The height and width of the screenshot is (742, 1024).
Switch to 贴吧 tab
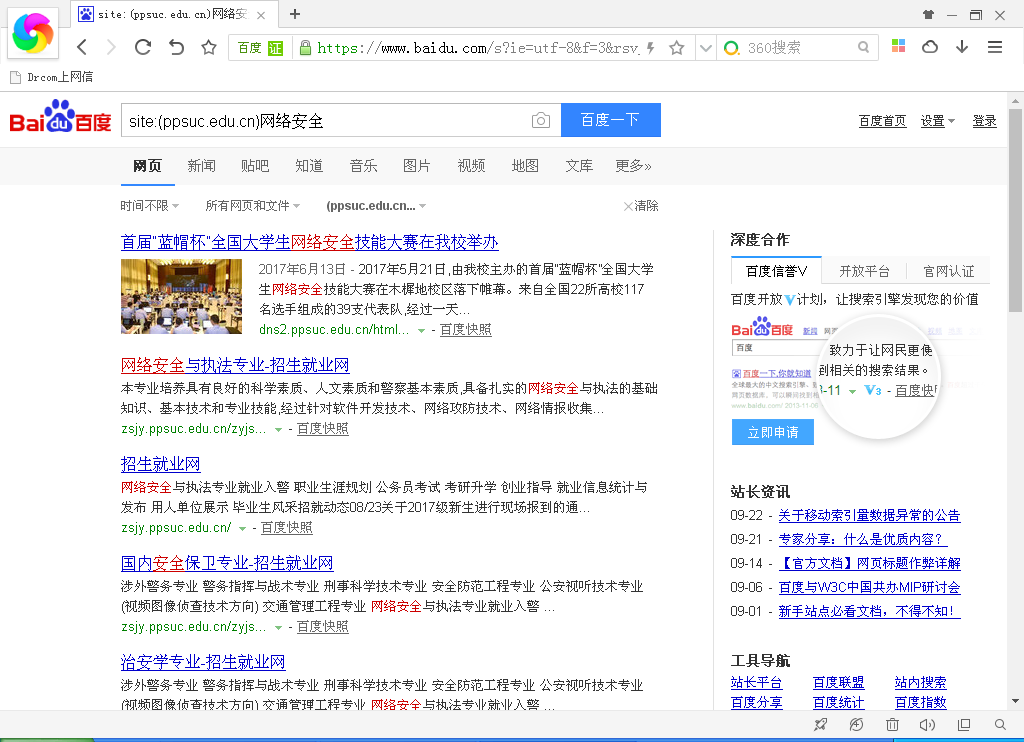(255, 166)
